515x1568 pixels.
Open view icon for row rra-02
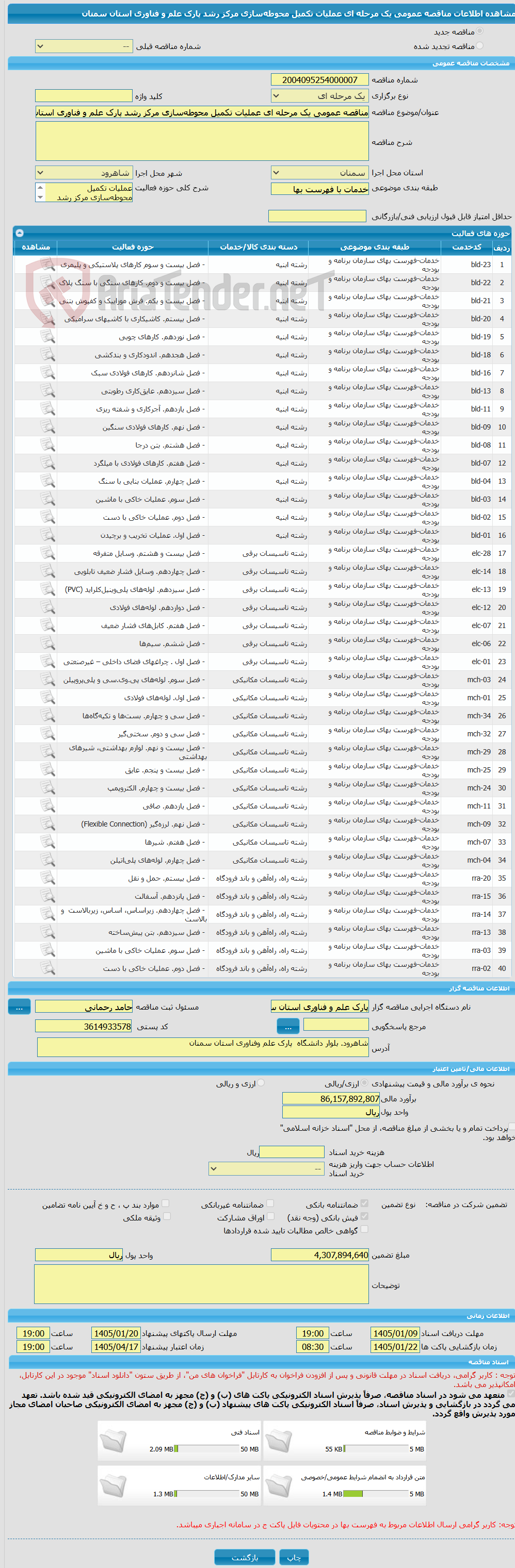coord(47,968)
